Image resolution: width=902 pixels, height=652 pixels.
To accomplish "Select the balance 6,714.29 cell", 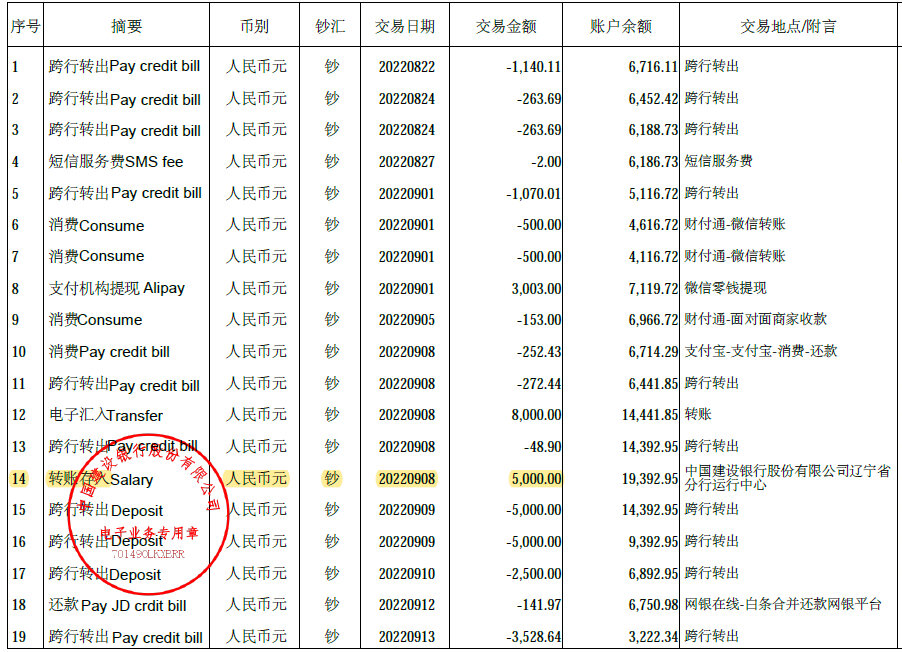I will point(653,352).
